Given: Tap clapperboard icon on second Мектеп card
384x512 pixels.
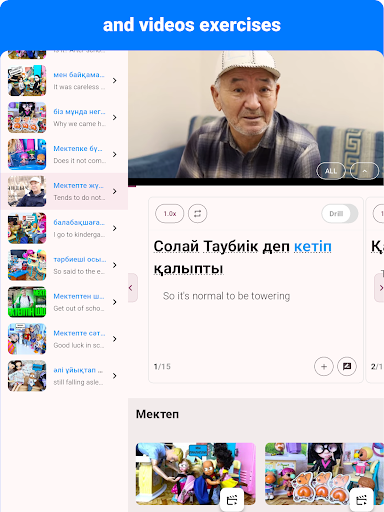Looking at the screenshot, I should pos(361,500).
